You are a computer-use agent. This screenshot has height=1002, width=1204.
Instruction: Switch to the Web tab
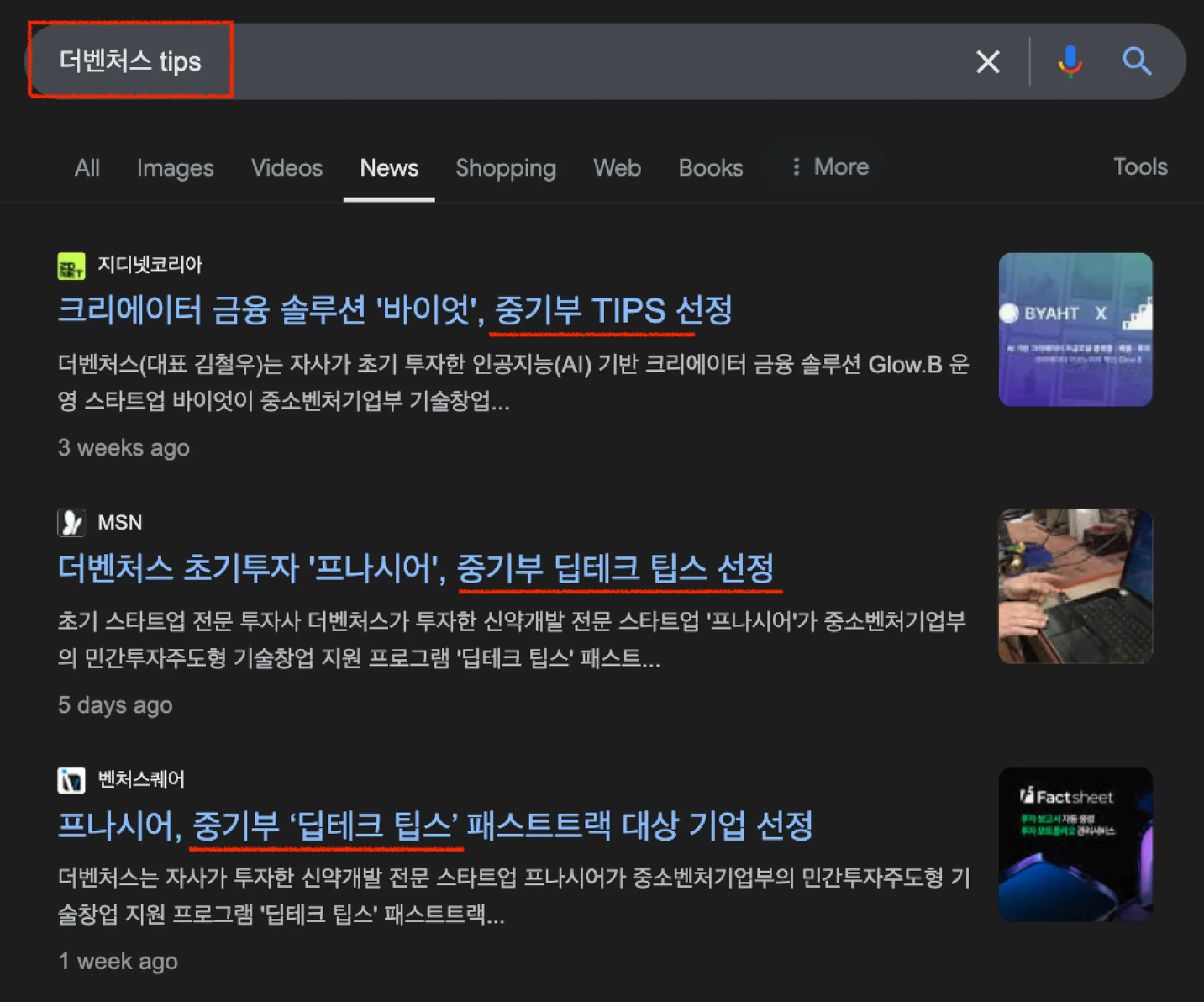click(618, 168)
